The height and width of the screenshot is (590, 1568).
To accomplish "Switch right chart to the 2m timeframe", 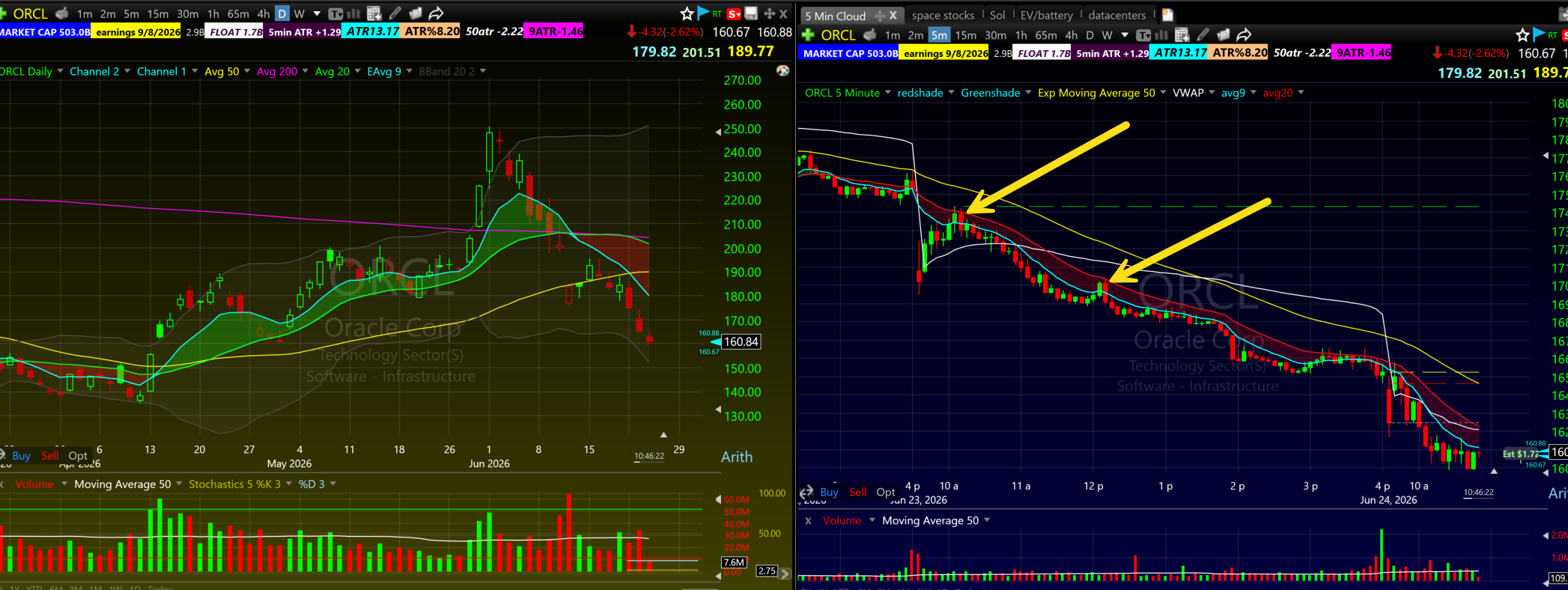I will click(x=916, y=35).
